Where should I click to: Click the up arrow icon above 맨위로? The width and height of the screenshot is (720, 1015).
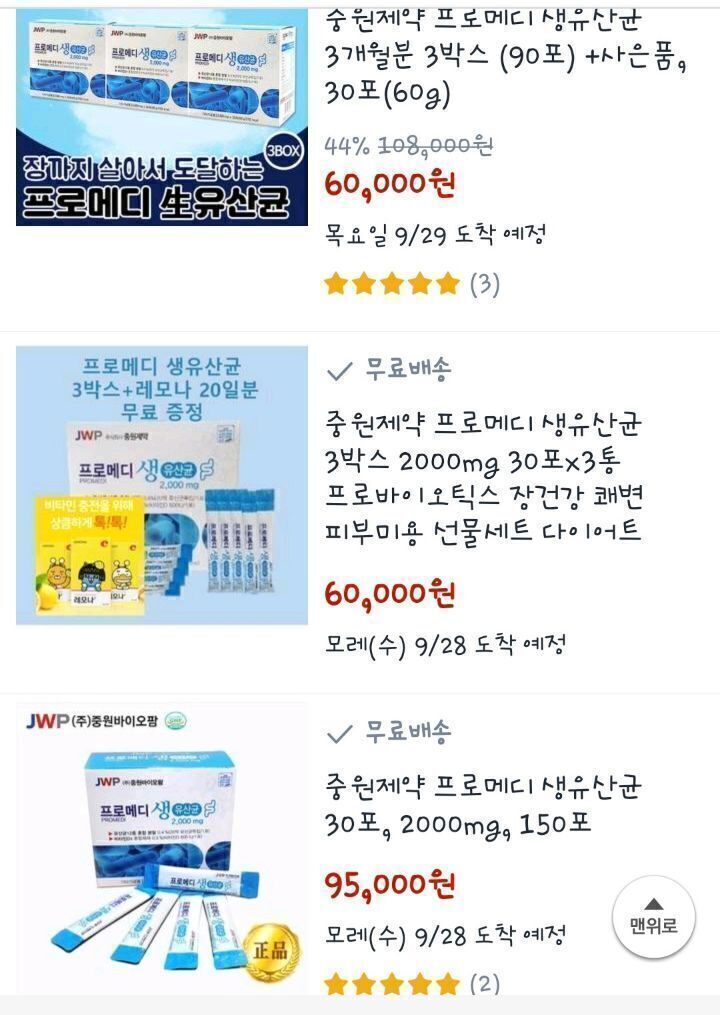point(654,904)
